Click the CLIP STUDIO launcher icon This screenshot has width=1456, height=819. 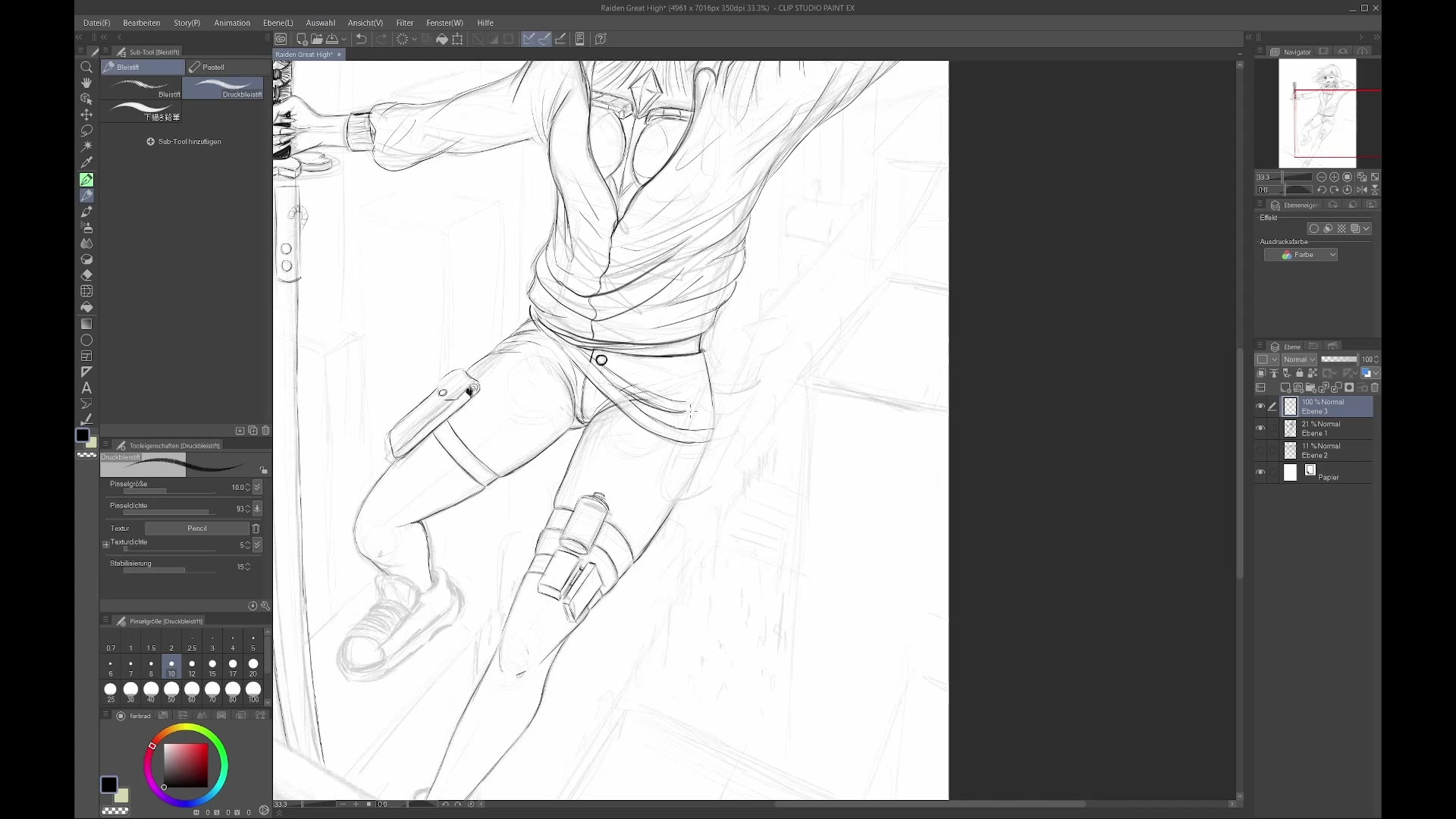pyautogui.click(x=281, y=39)
